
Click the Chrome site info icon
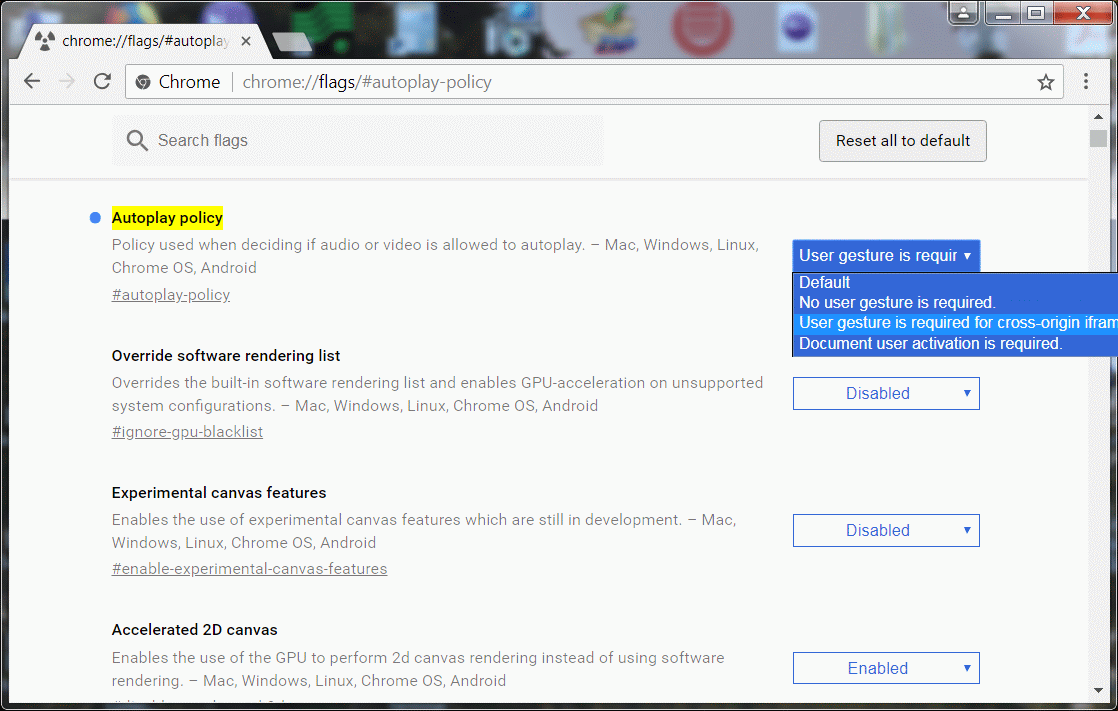(143, 82)
